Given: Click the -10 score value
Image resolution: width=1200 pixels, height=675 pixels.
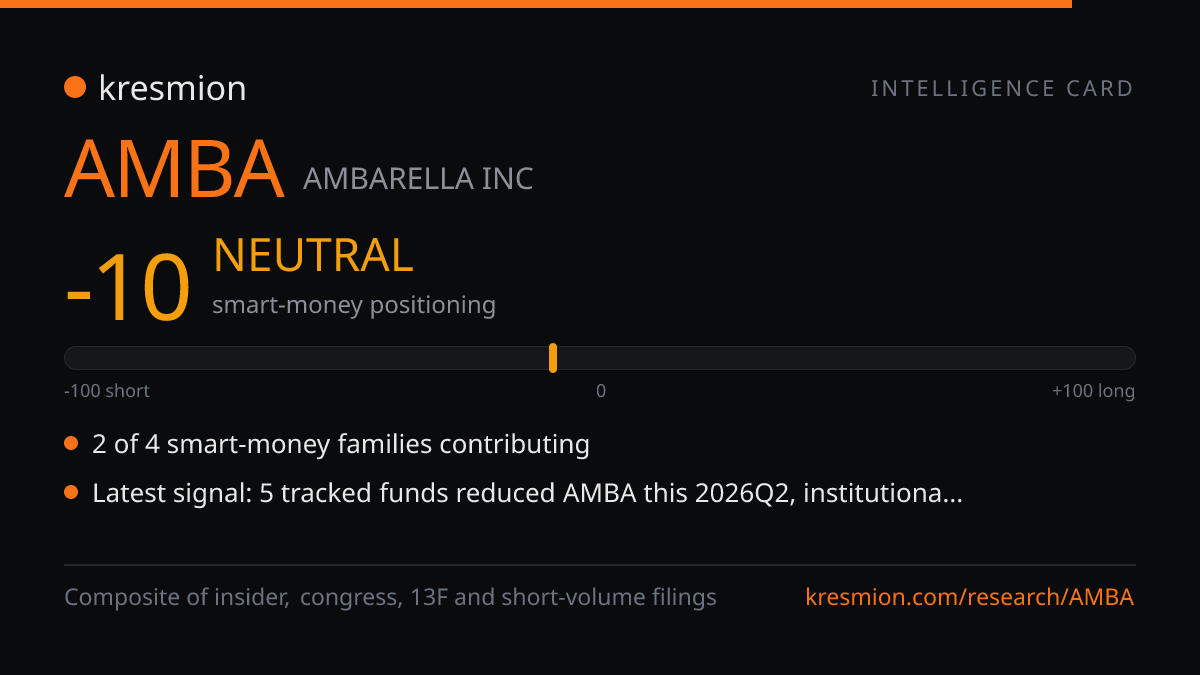Looking at the screenshot, I should 127,289.
